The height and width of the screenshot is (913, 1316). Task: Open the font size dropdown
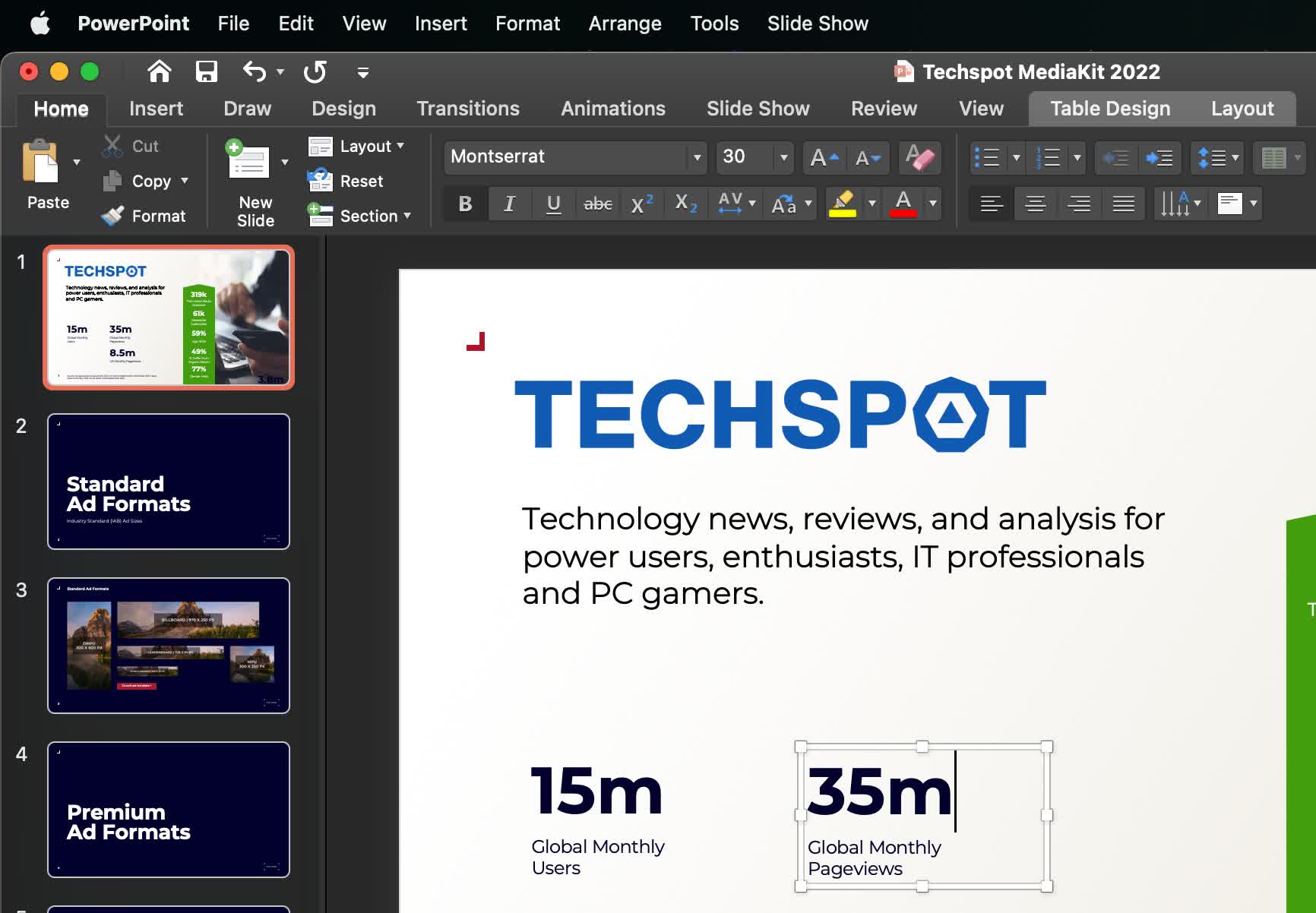[783, 157]
